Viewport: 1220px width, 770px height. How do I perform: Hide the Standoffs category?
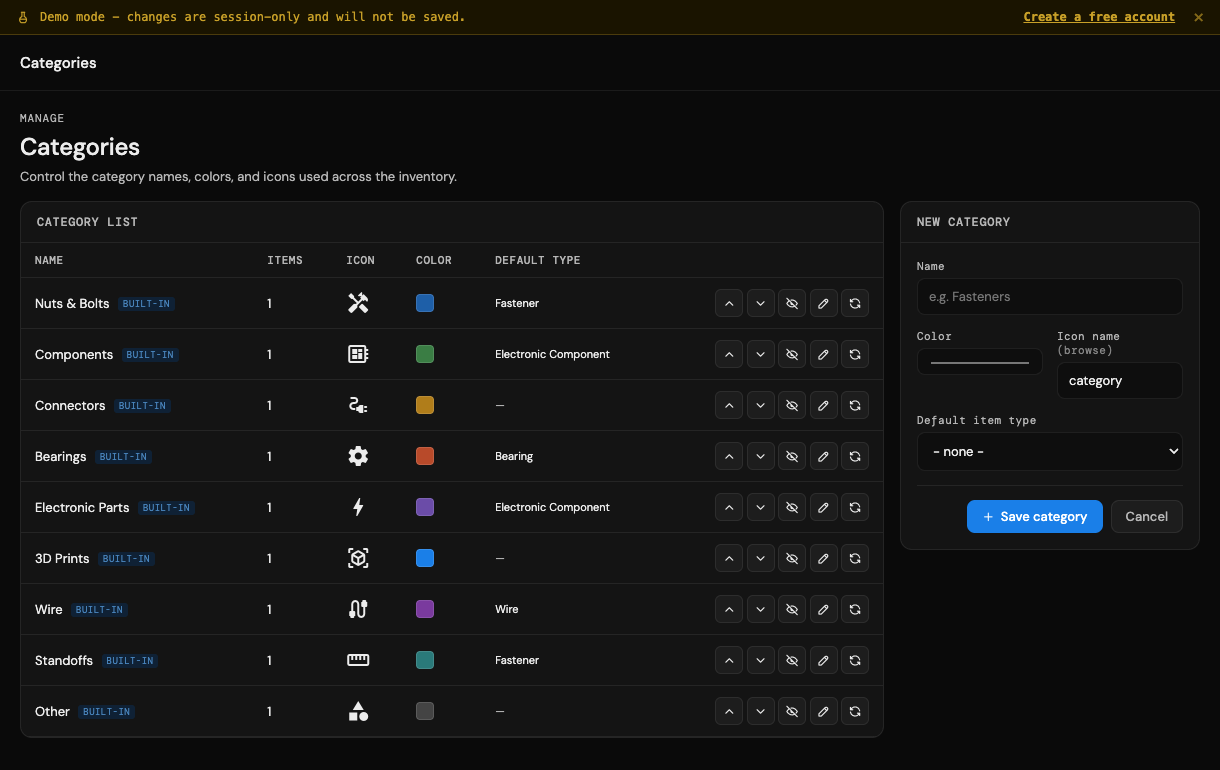[792, 660]
